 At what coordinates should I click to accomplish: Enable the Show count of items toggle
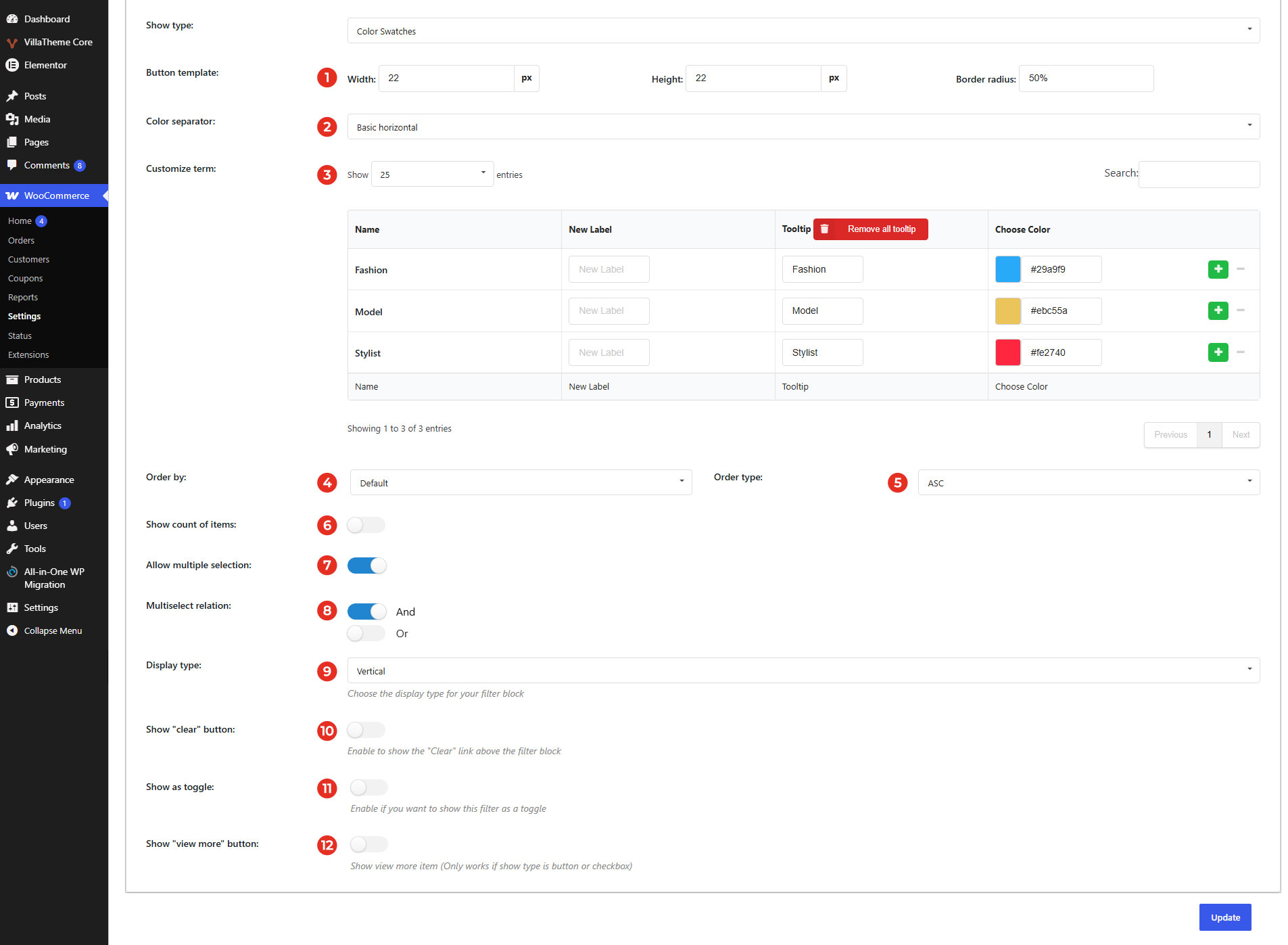coord(366,525)
